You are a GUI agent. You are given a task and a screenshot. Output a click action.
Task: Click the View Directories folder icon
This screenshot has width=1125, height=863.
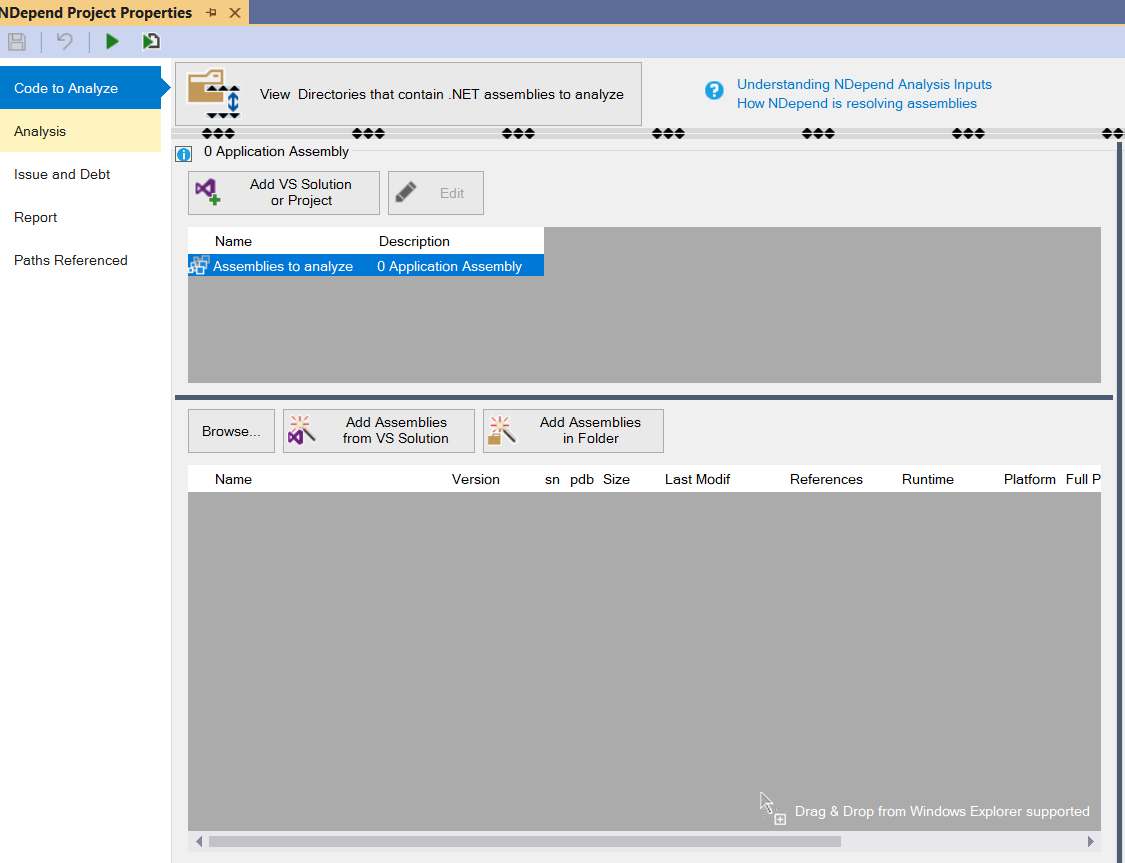(x=213, y=94)
